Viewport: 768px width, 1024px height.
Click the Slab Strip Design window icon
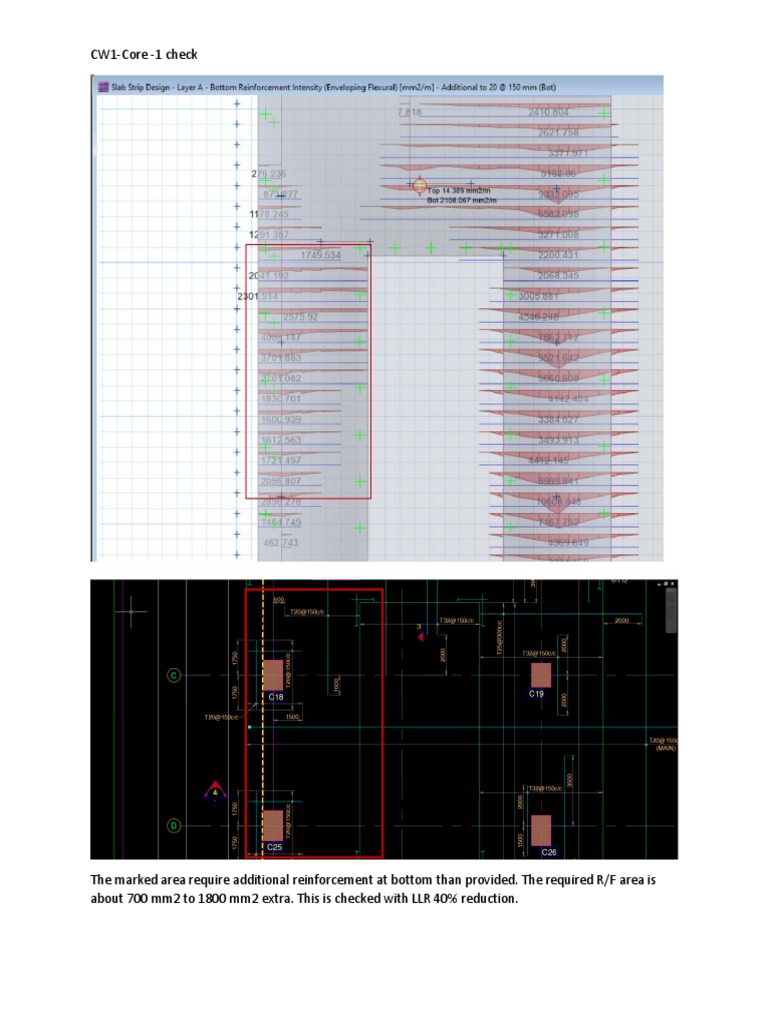click(x=103, y=87)
